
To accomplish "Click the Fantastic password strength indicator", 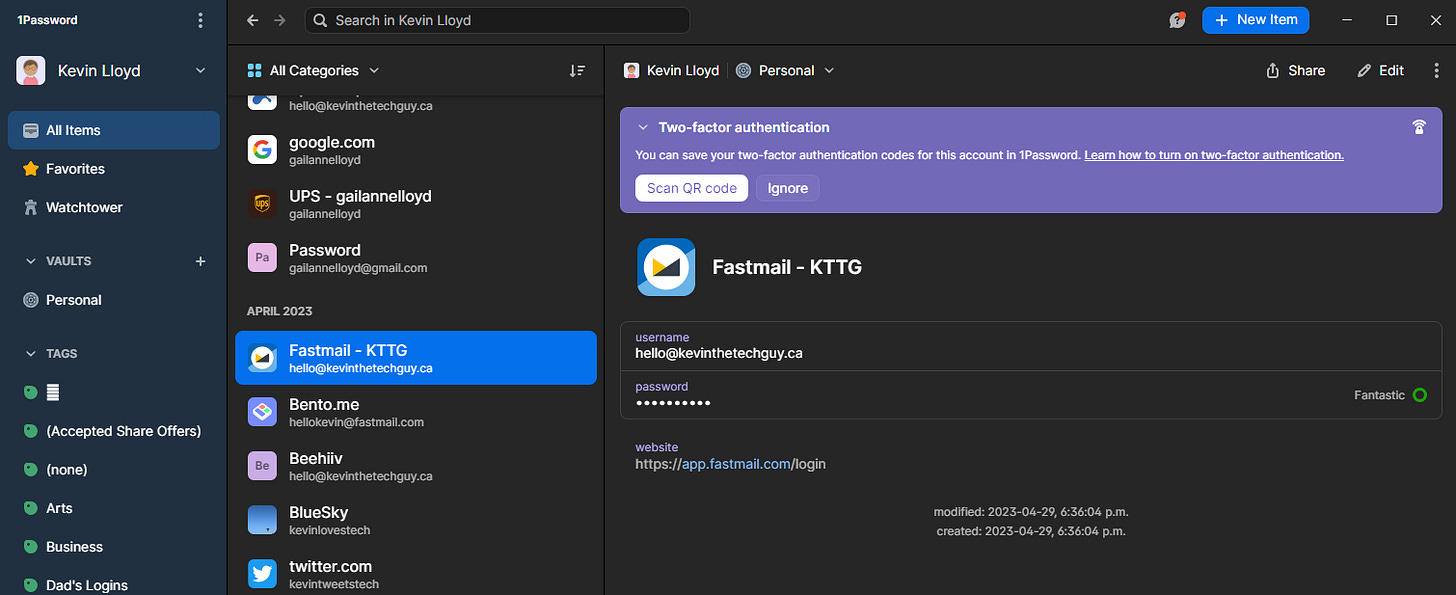I will click(1390, 395).
